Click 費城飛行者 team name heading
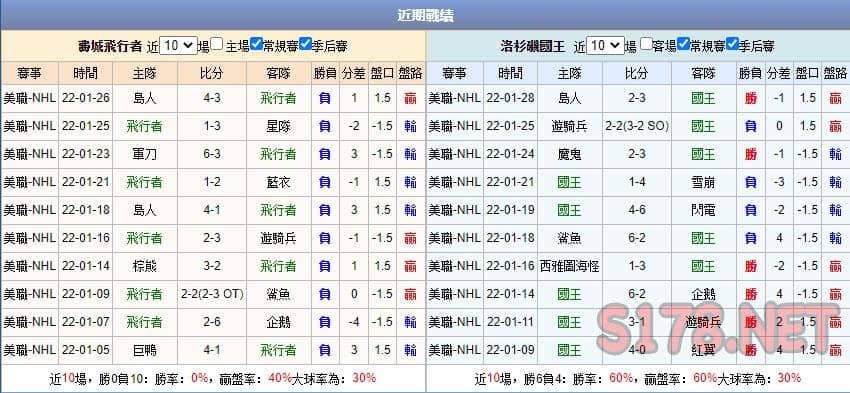This screenshot has width=850, height=393. coord(110,46)
